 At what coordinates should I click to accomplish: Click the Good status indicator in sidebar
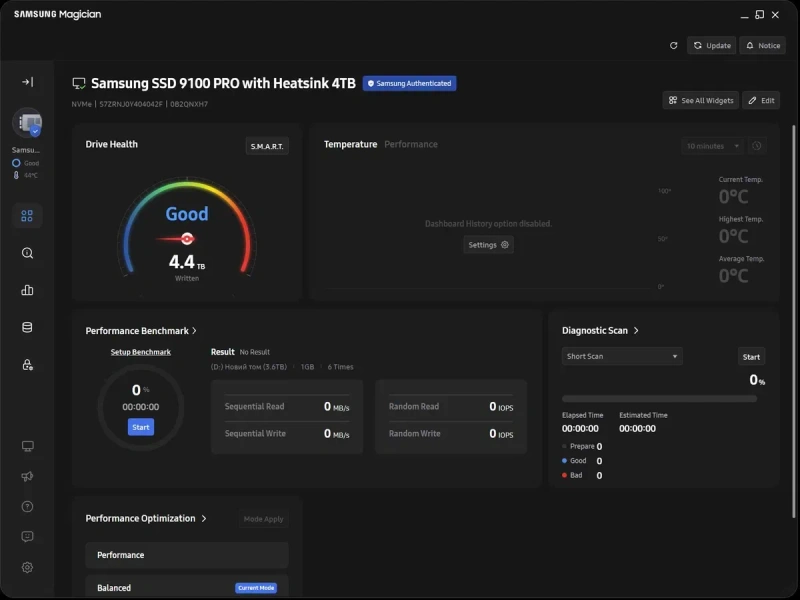click(x=26, y=163)
